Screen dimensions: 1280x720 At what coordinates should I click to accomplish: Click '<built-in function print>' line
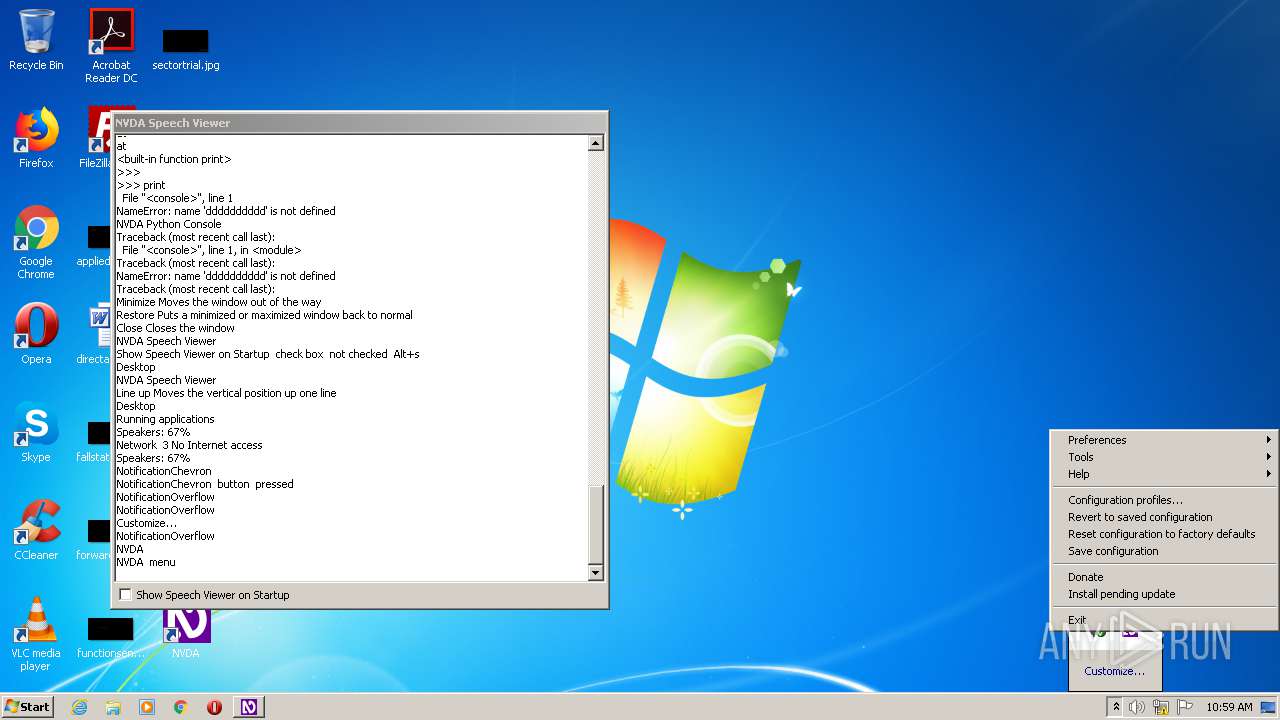pyautogui.click(x=174, y=159)
